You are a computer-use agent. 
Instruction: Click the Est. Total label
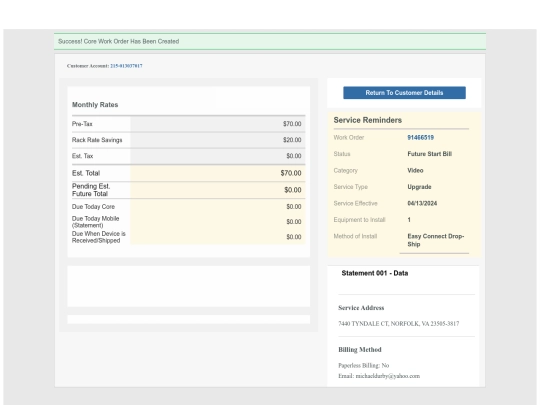tap(86, 173)
